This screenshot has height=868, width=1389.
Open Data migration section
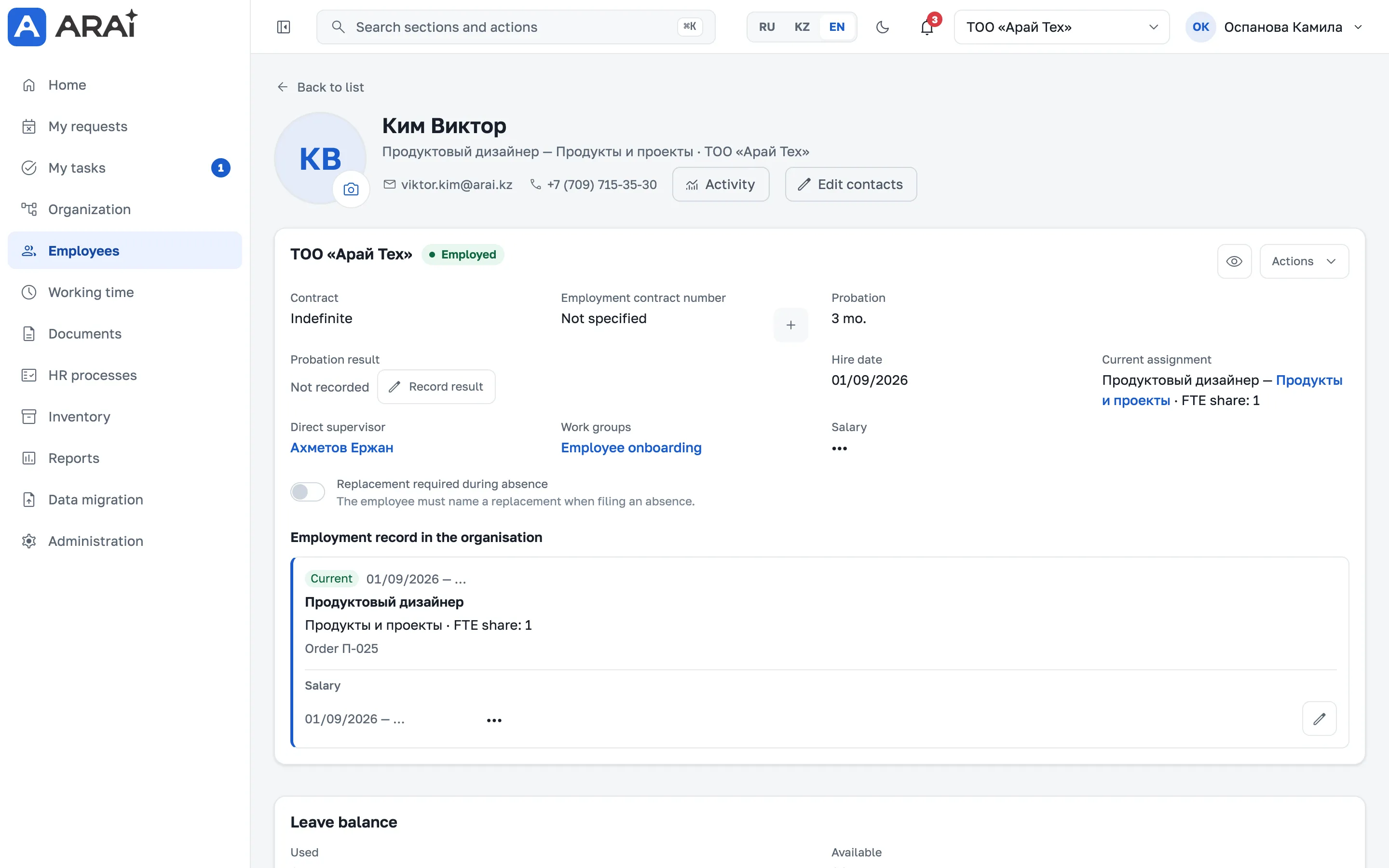point(124,500)
